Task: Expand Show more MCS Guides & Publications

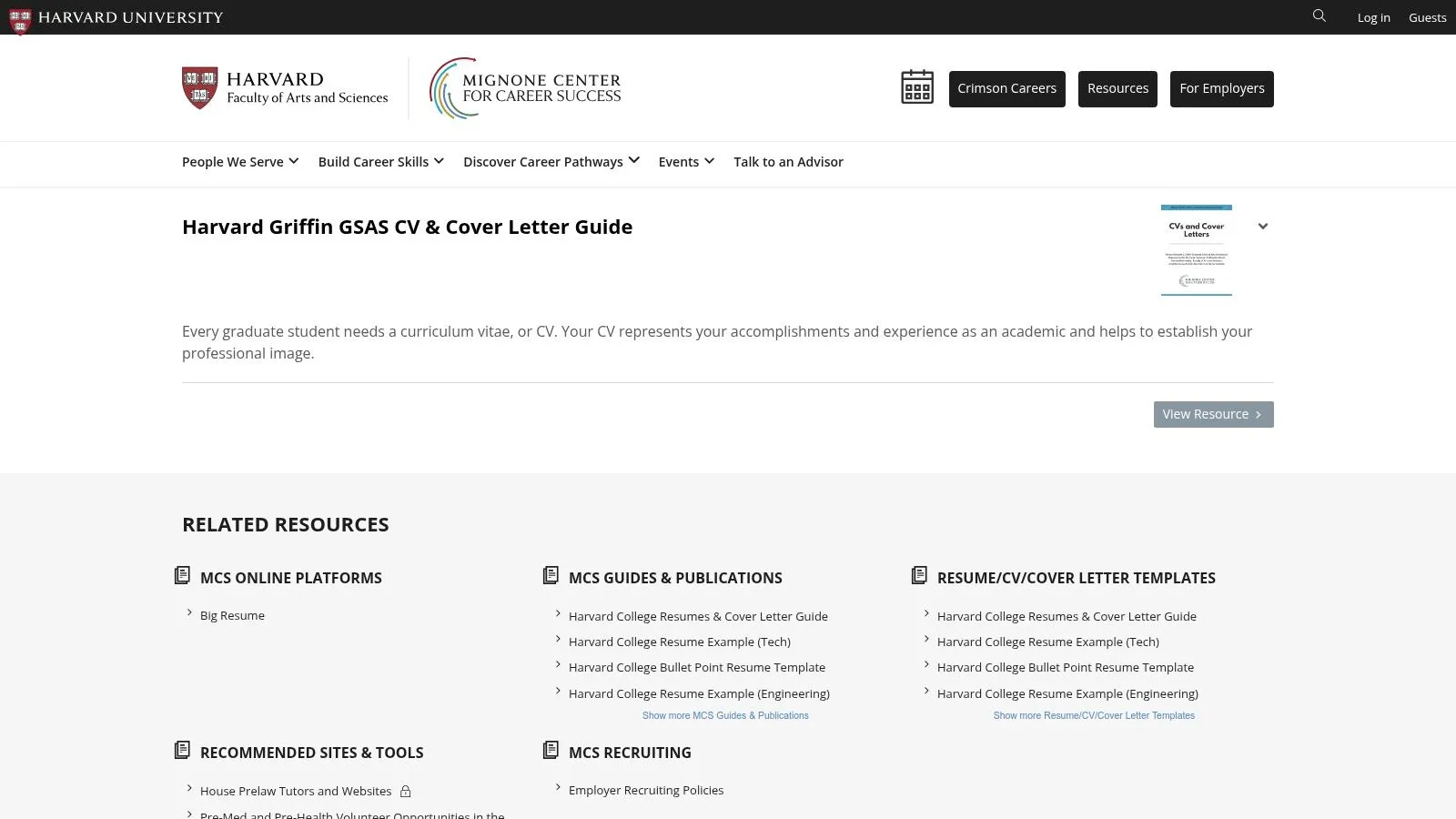Action: 725,715
